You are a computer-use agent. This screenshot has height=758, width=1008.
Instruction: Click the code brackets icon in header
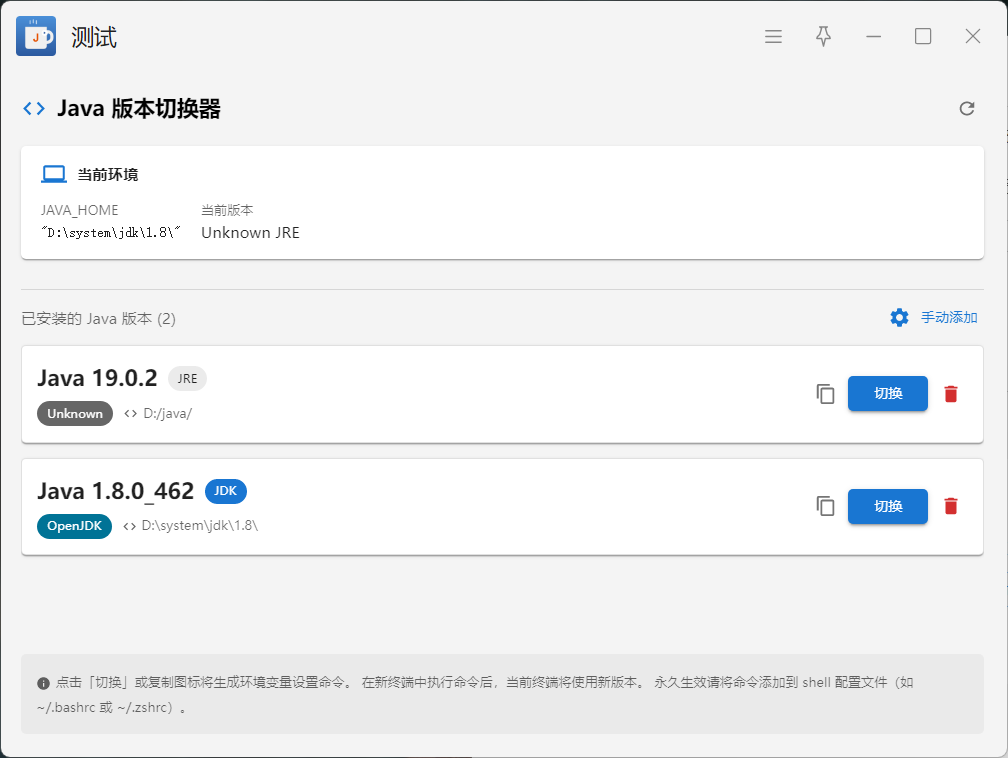34,109
